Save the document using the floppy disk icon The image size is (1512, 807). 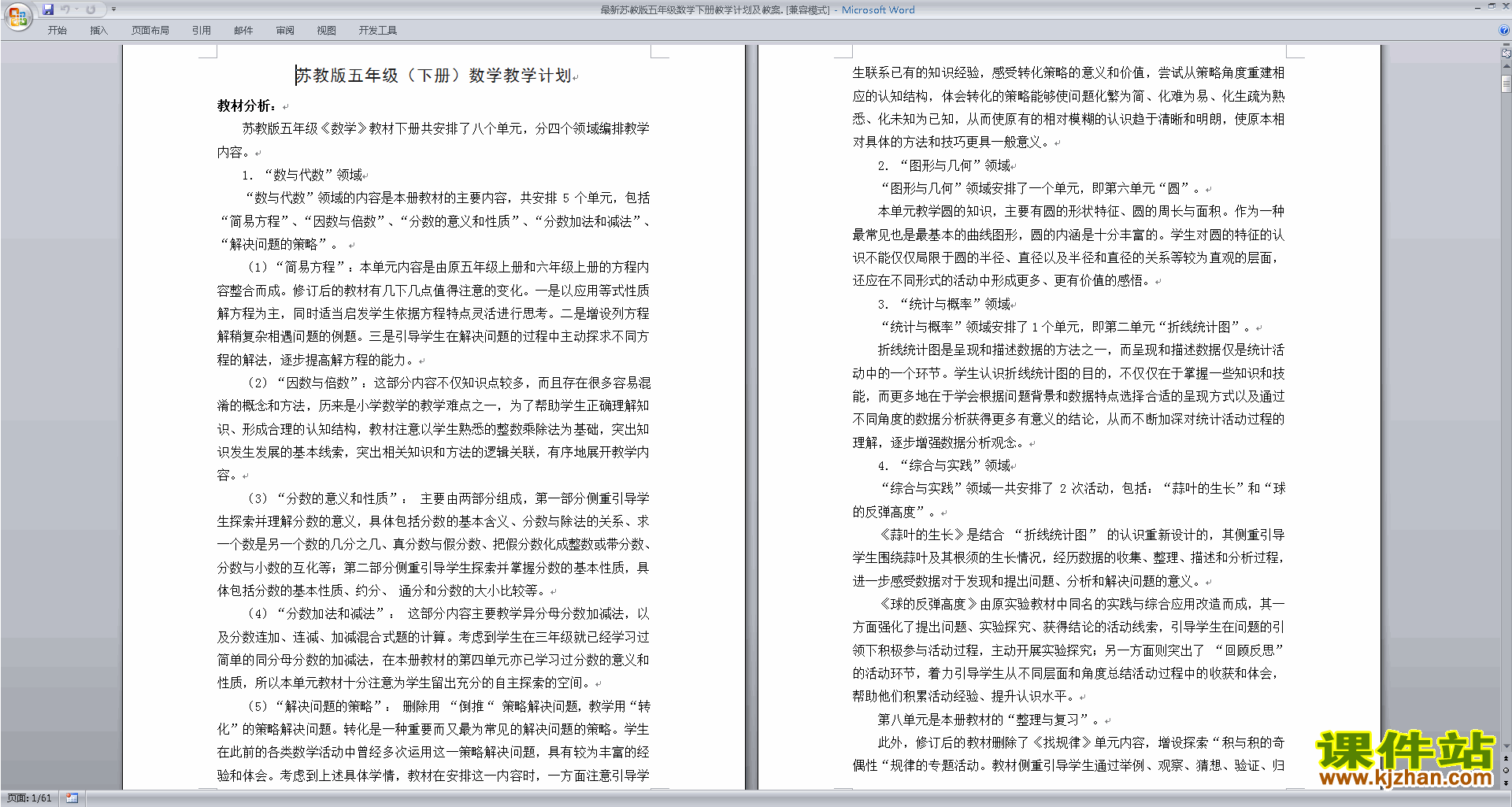[48, 9]
